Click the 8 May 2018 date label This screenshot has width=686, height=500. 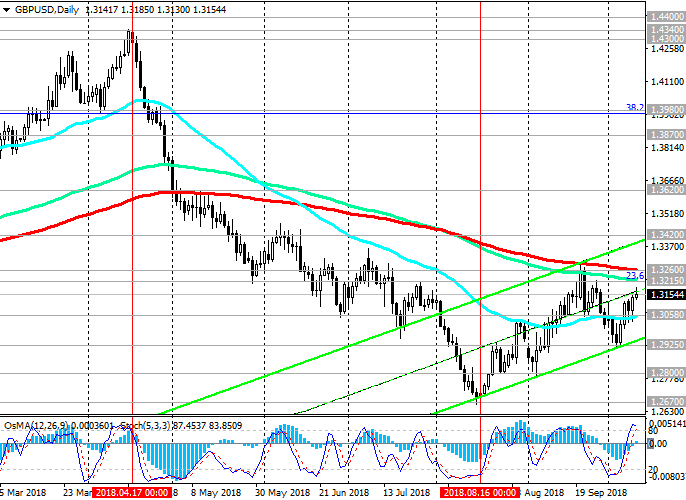[x=216, y=493]
